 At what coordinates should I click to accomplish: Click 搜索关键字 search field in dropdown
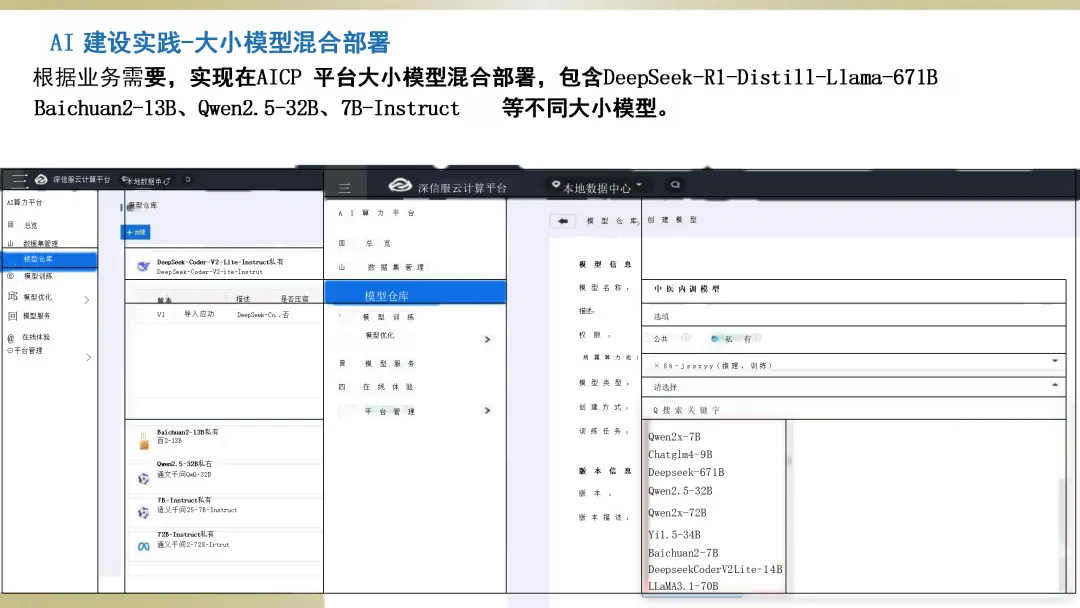click(x=853, y=410)
